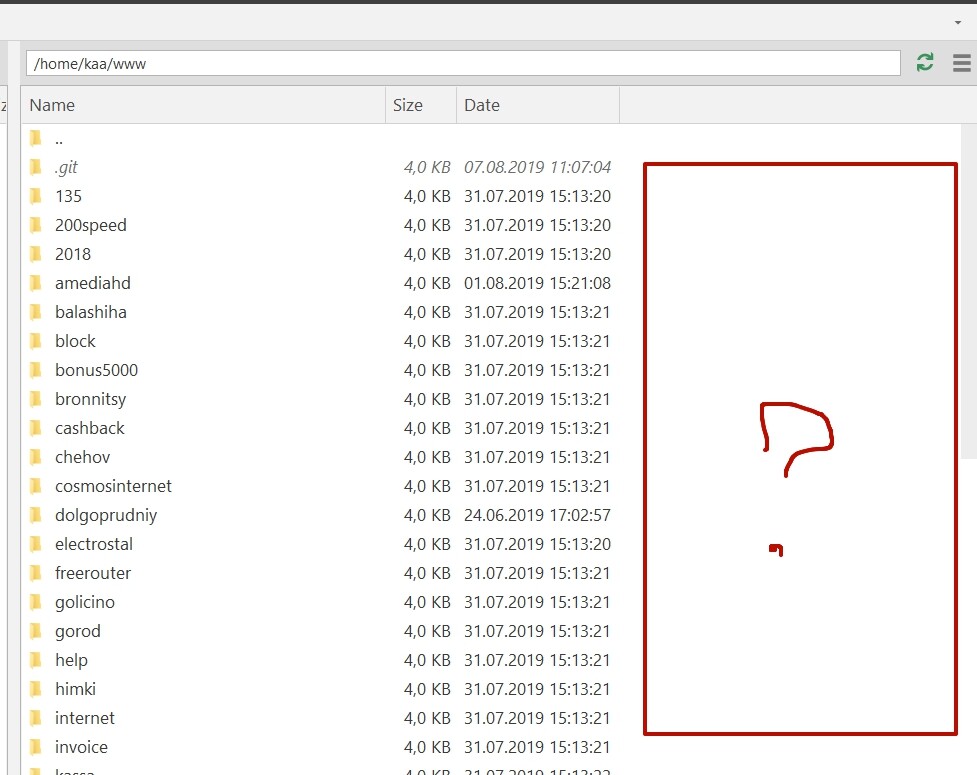Click the folder icon beside cashback

click(36, 428)
